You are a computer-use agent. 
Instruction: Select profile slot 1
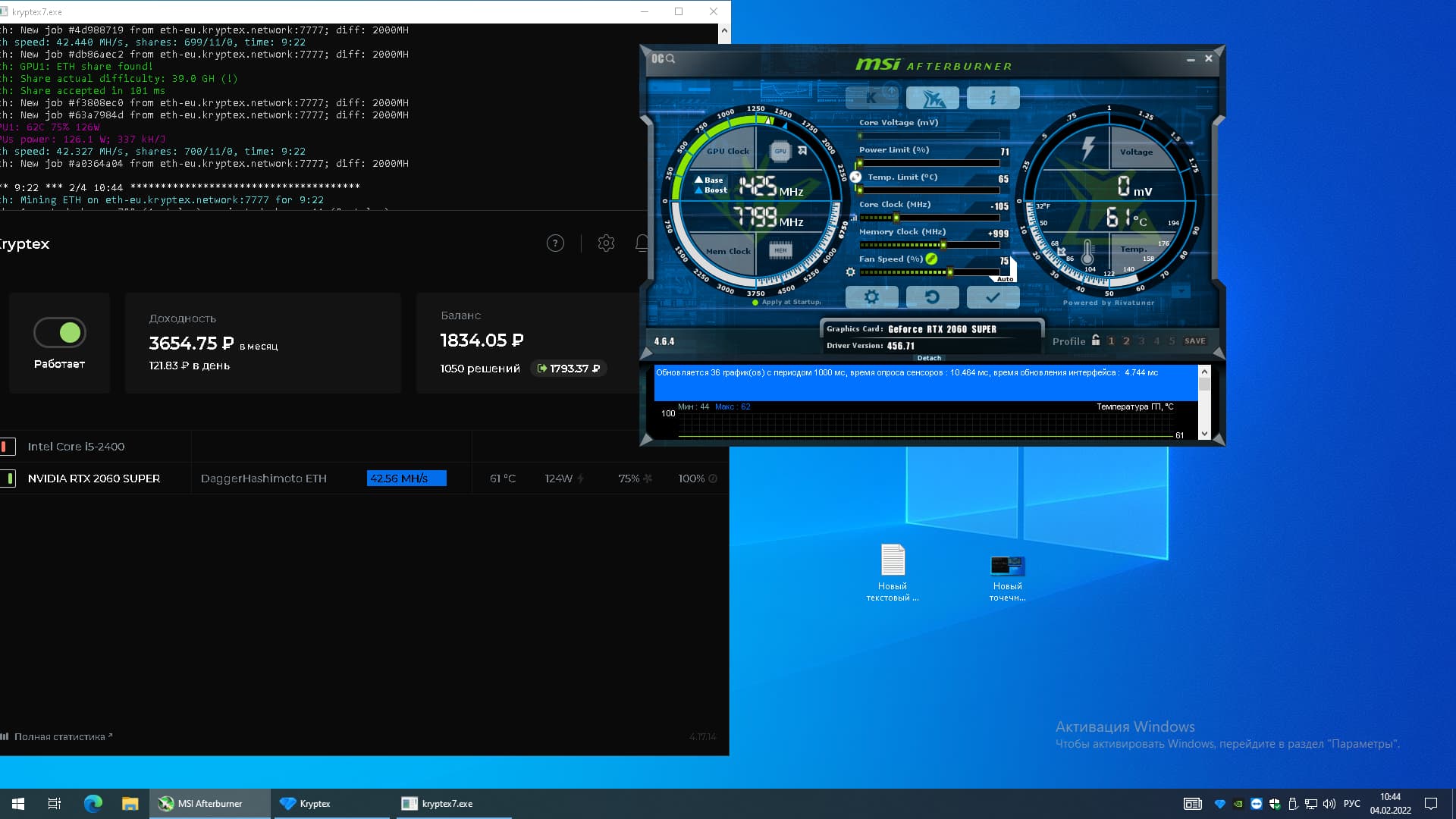(1111, 341)
